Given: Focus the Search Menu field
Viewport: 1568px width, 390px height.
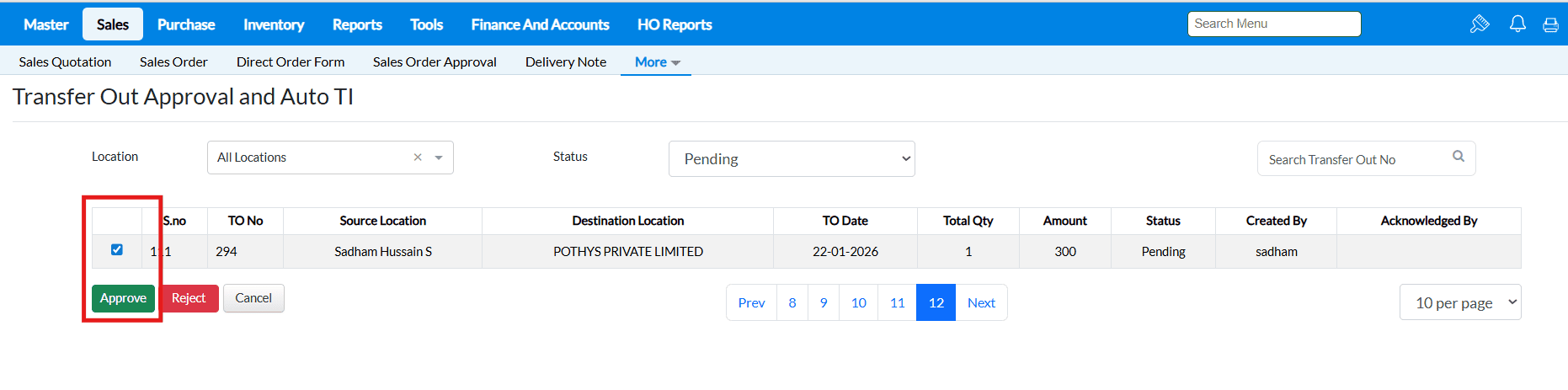Looking at the screenshot, I should click(x=1273, y=24).
